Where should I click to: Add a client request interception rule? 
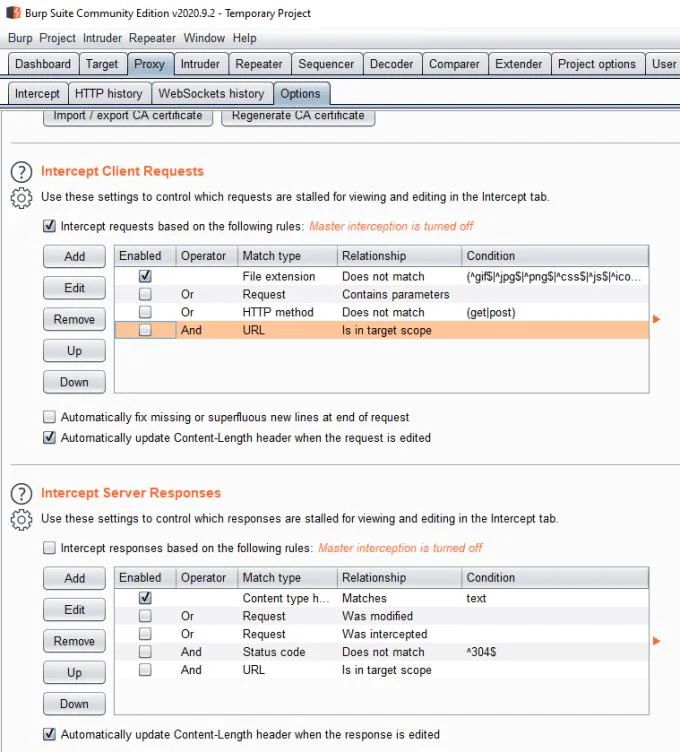point(74,257)
